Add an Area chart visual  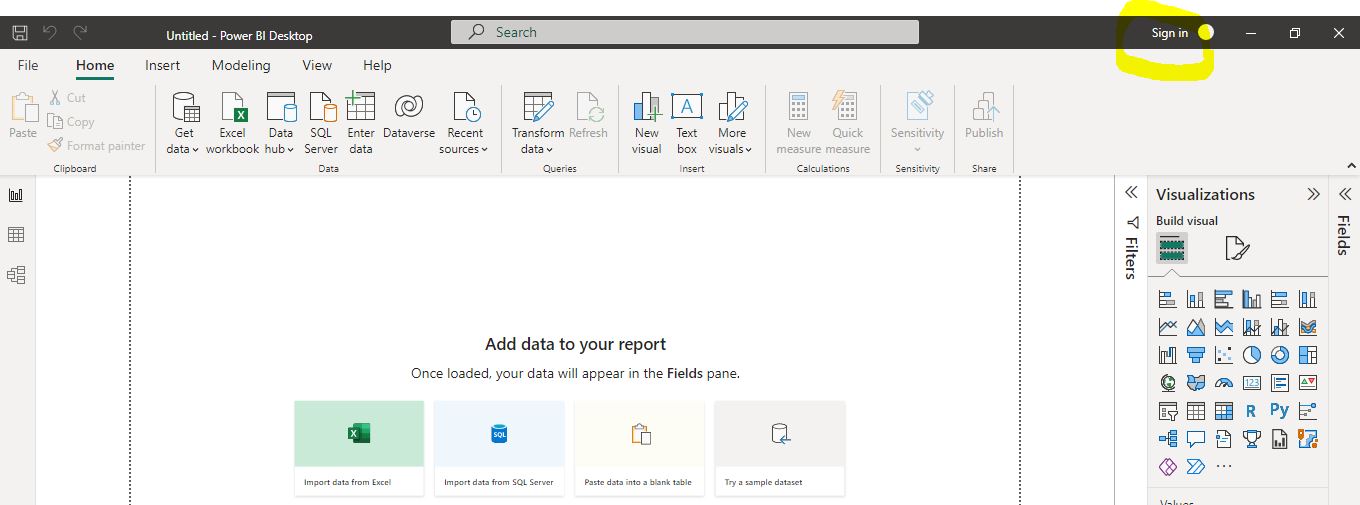(x=1195, y=327)
